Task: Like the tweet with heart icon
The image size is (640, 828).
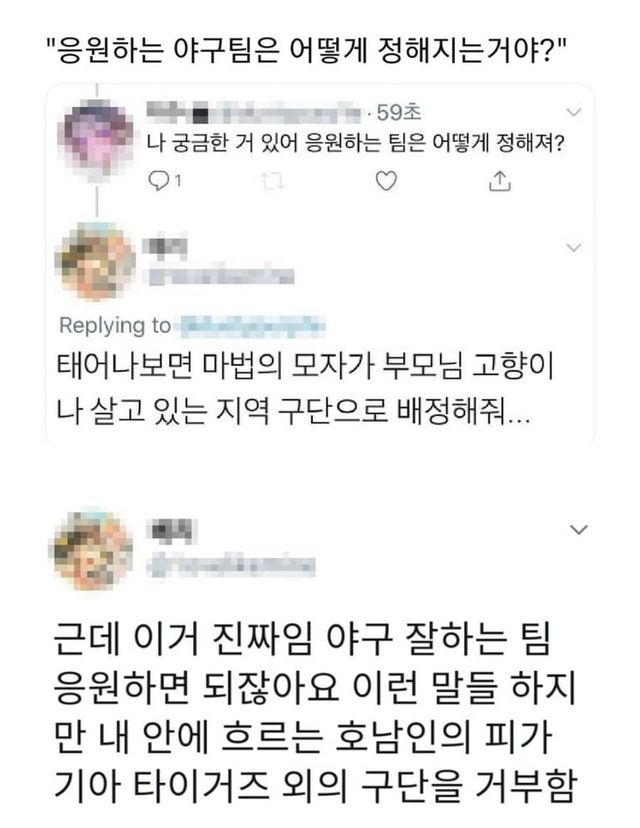Action: point(386,181)
